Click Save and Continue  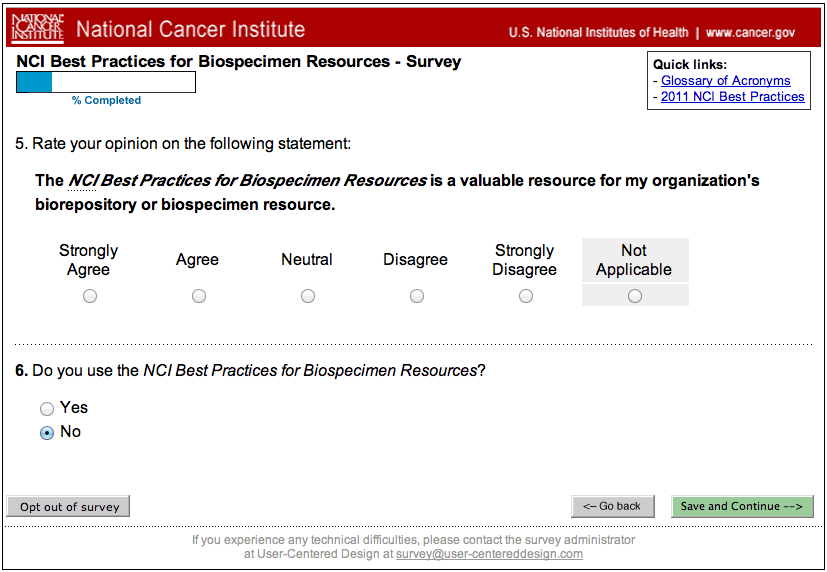point(742,506)
